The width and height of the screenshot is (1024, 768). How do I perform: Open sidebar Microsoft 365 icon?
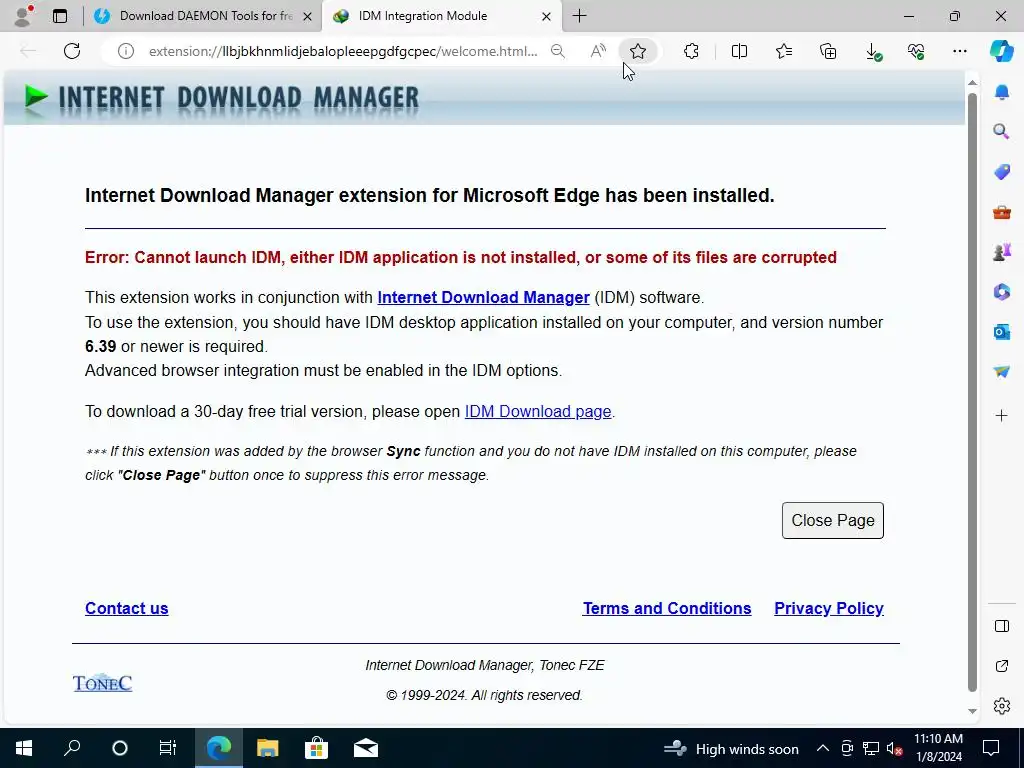(x=1002, y=291)
